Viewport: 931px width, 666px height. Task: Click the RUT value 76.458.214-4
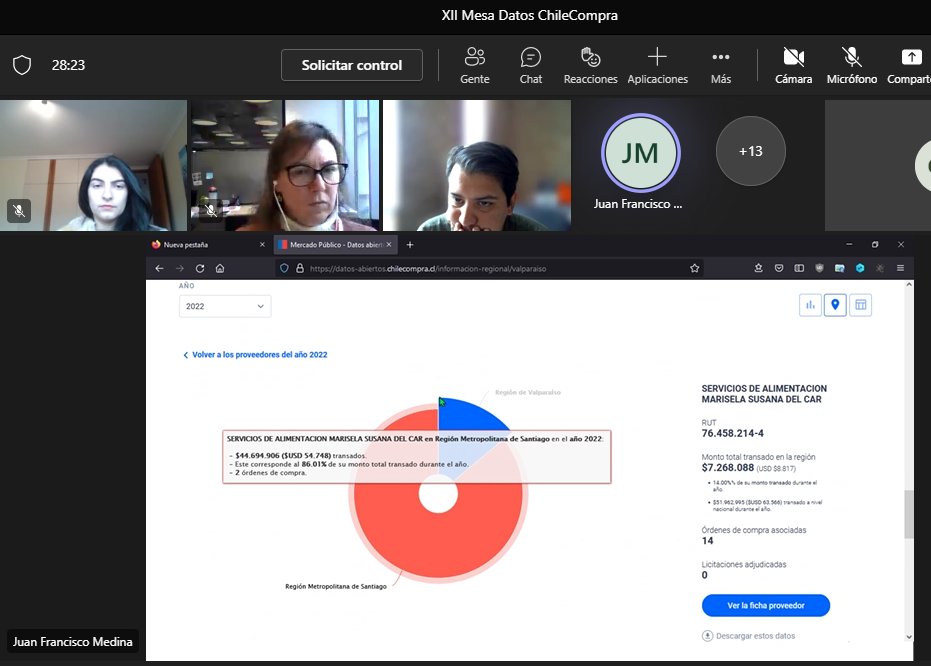coord(733,433)
